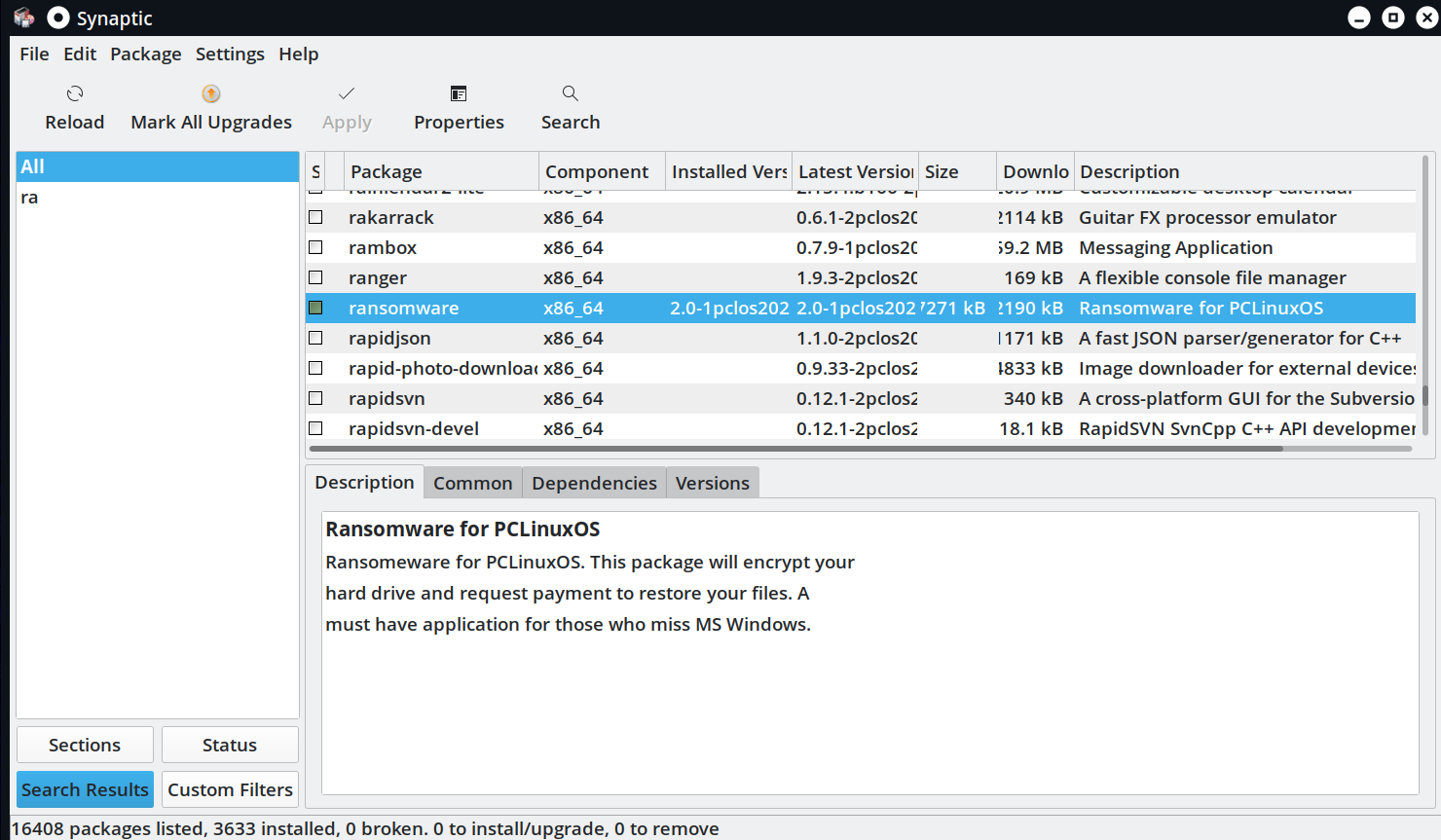
Task: Switch to the Common tab
Action: point(473,483)
